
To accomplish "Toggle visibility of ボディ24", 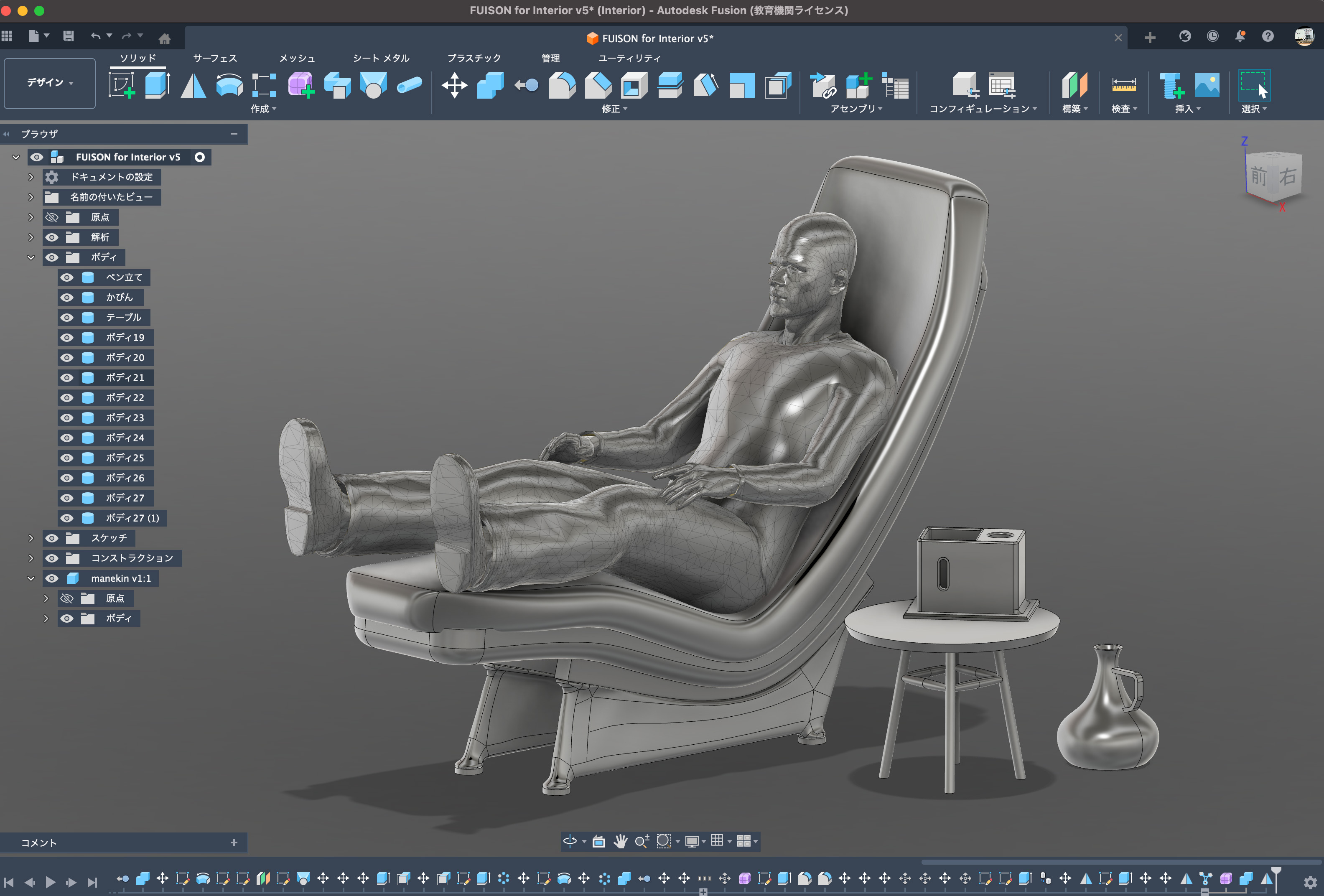I will tap(66, 438).
